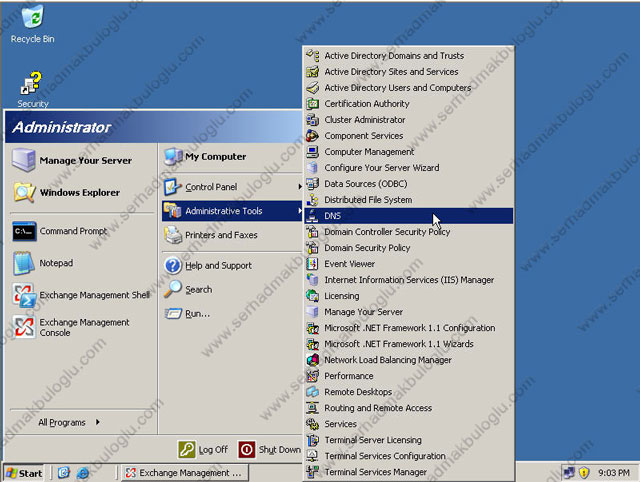Open Domain Security Policy
The height and width of the screenshot is (482, 640).
click(x=409, y=248)
